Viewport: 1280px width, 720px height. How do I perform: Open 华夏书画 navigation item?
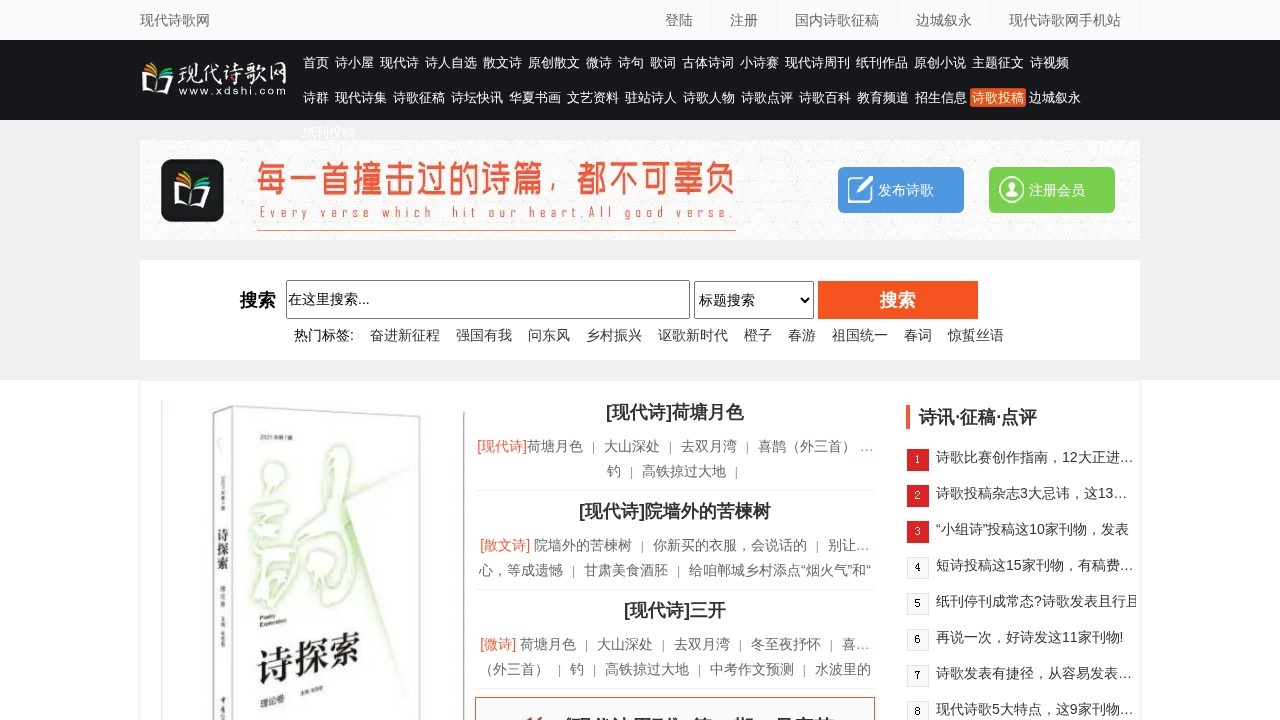(x=535, y=97)
